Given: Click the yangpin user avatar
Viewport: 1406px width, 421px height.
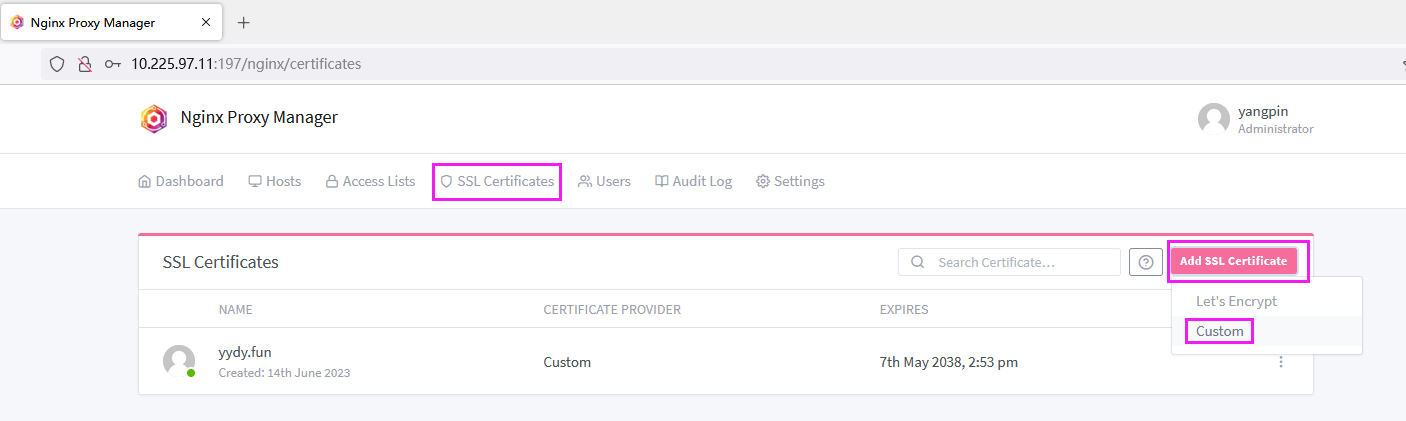Looking at the screenshot, I should pyautogui.click(x=1214, y=119).
